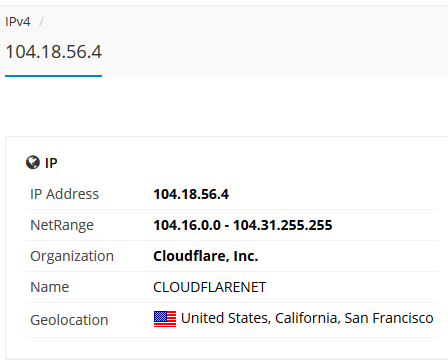Click the IPv4 breadcrumb link
The image size is (448, 362).
click(x=18, y=22)
